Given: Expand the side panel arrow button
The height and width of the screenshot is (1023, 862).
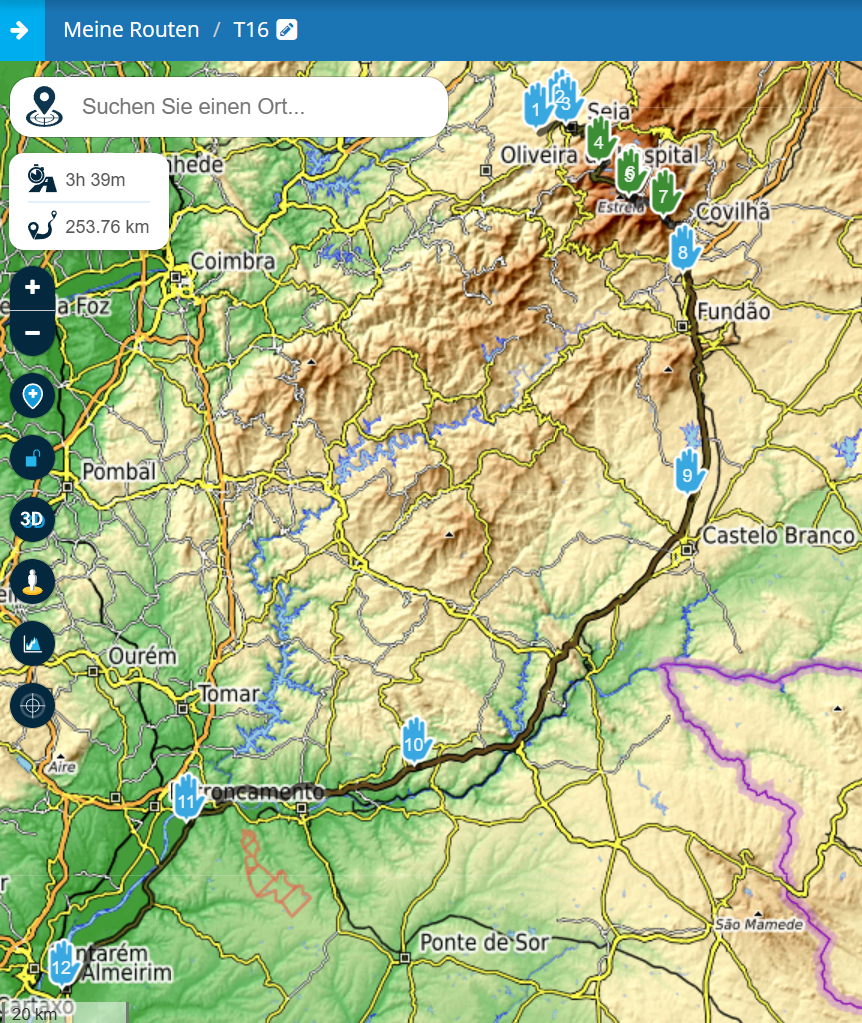Looking at the screenshot, I should point(22,30).
